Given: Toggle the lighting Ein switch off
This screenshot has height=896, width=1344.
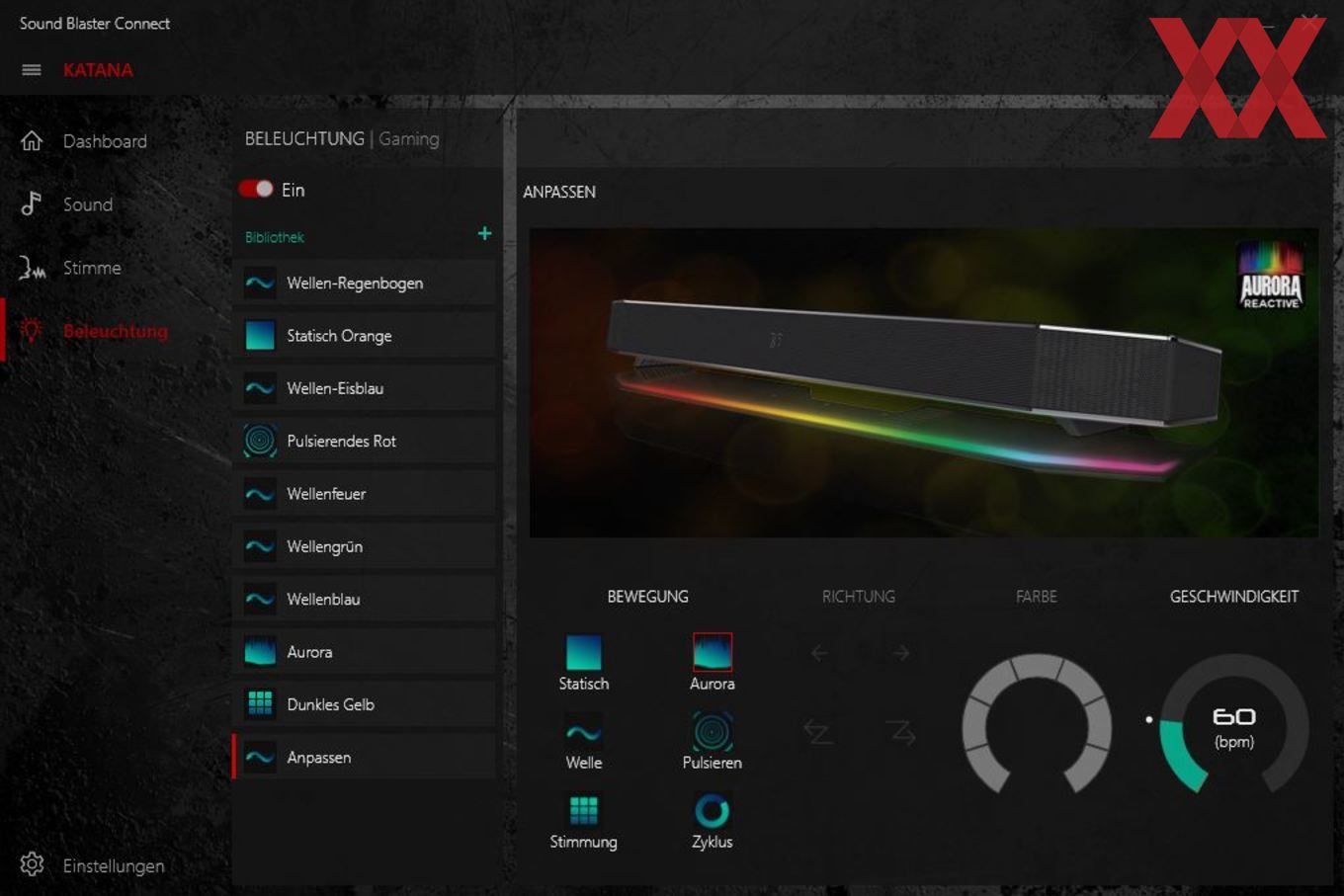Looking at the screenshot, I should pyautogui.click(x=256, y=189).
